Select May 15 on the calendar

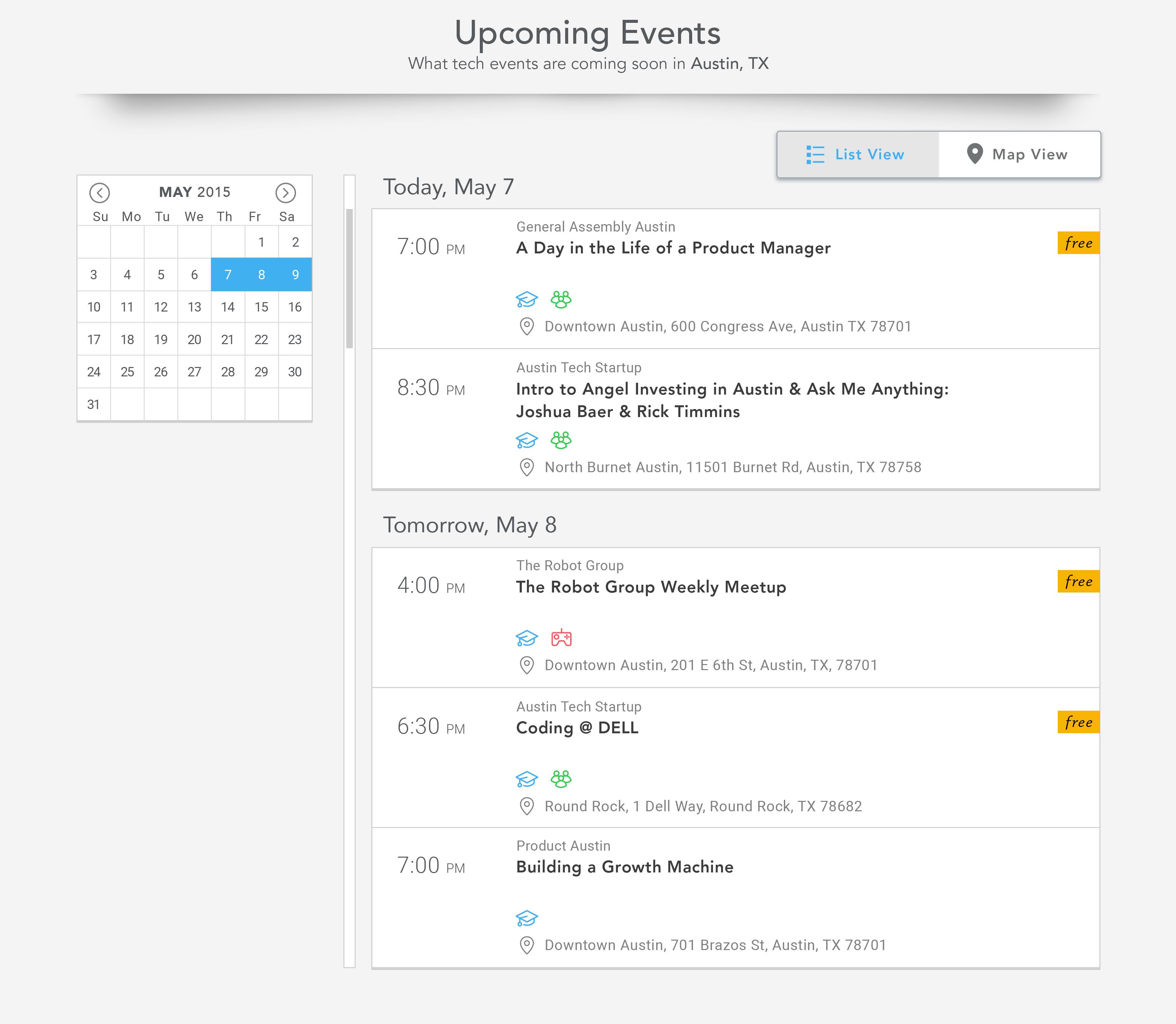(261, 308)
